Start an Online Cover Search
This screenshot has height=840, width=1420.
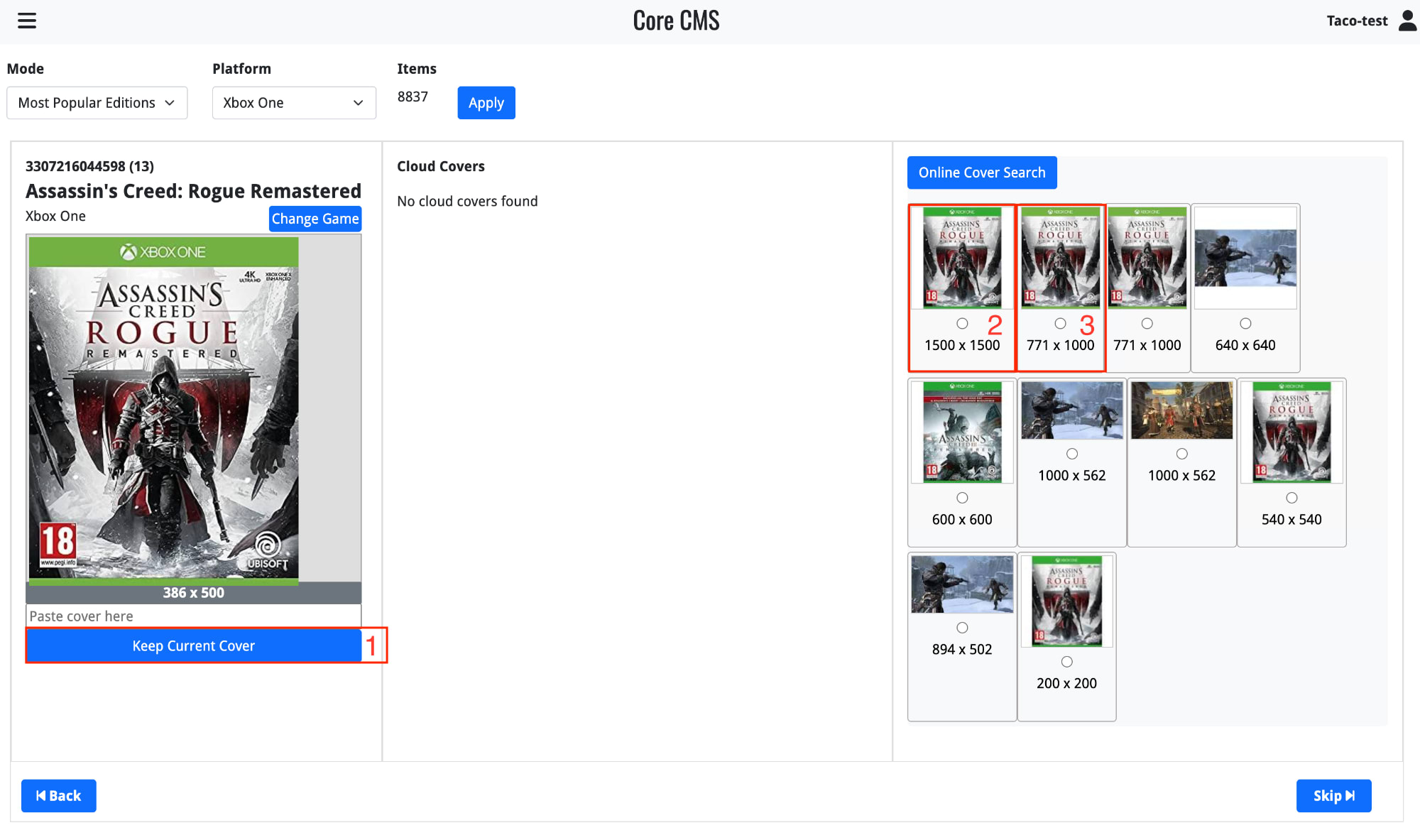pyautogui.click(x=982, y=173)
